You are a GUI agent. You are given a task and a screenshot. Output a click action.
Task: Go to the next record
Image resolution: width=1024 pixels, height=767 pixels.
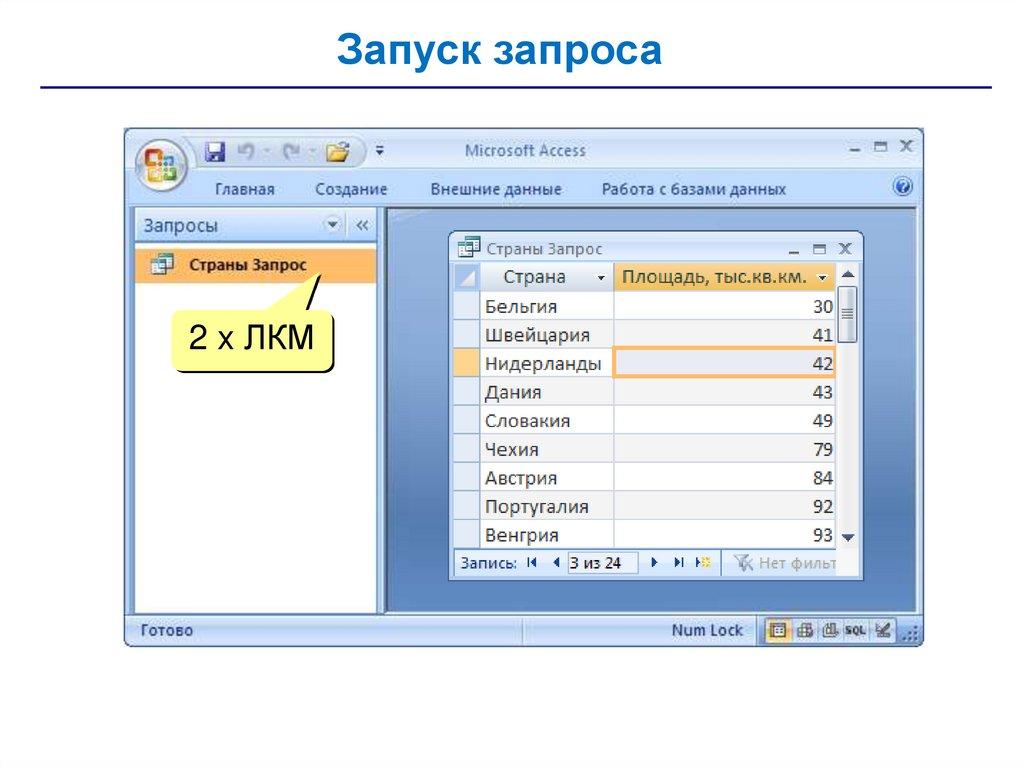click(655, 563)
